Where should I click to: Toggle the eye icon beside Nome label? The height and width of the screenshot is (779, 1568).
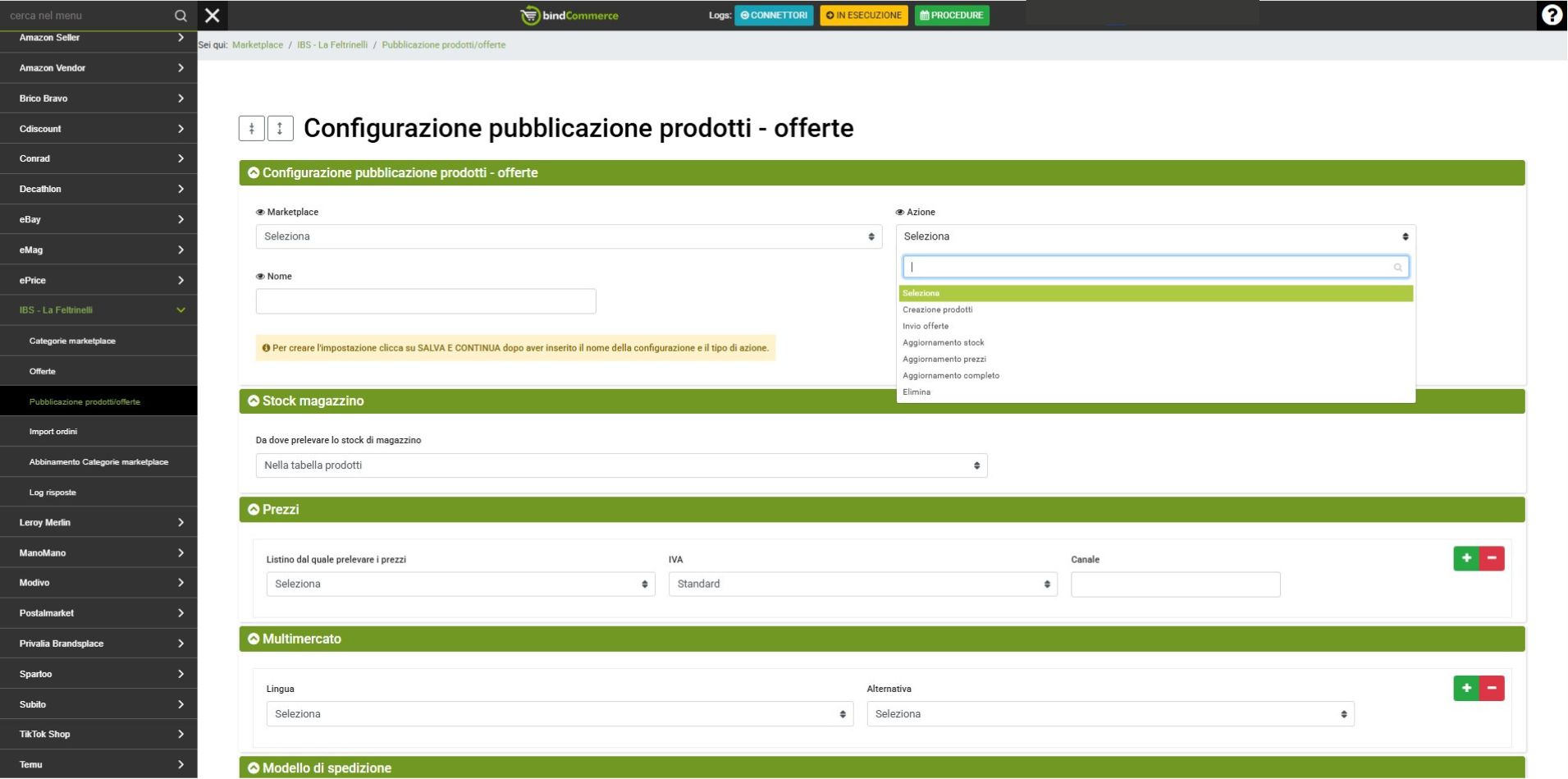(x=260, y=277)
